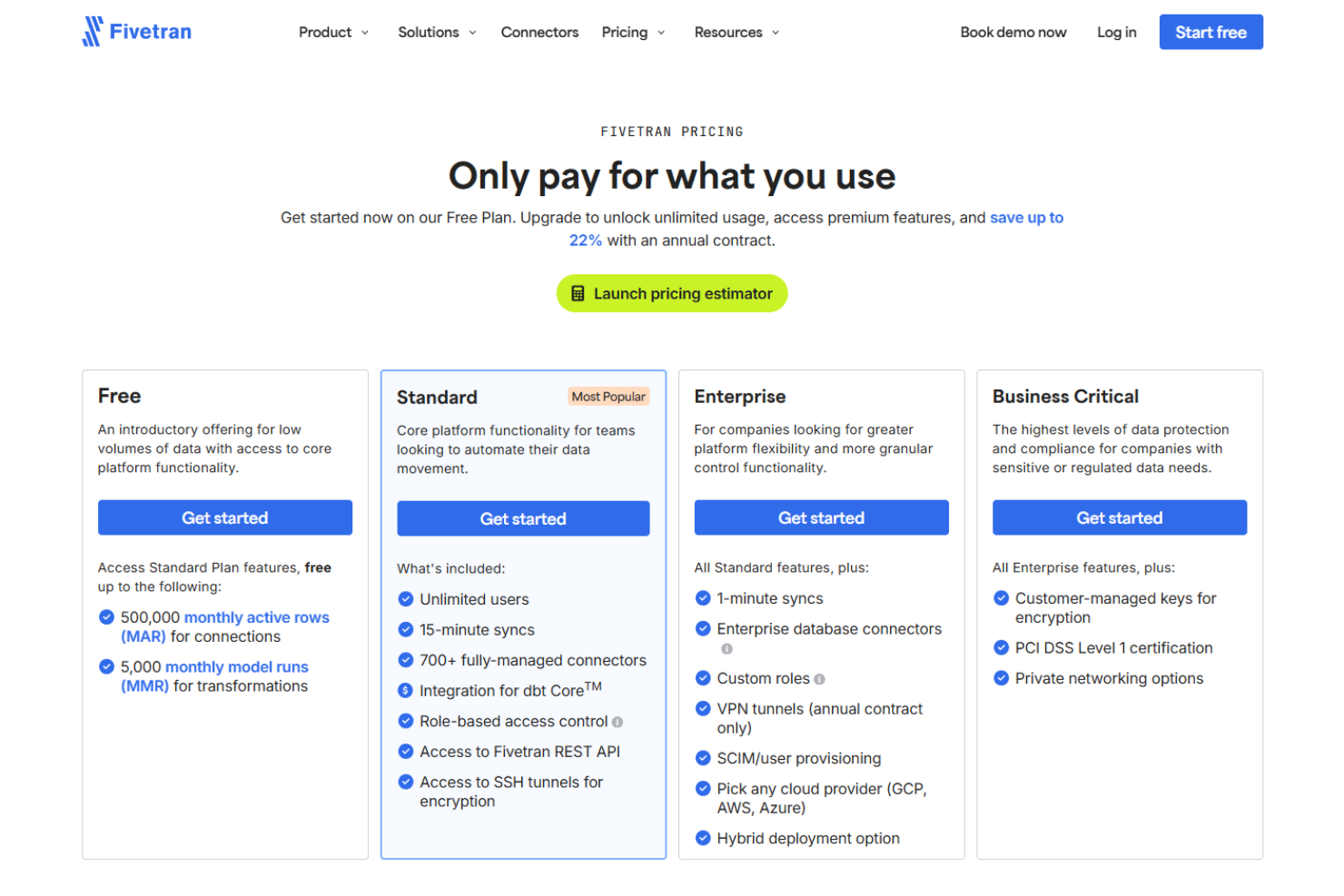Viewport: 1344px width, 896px height.
Task: Click check icon beside Unlimited users
Action: [406, 599]
